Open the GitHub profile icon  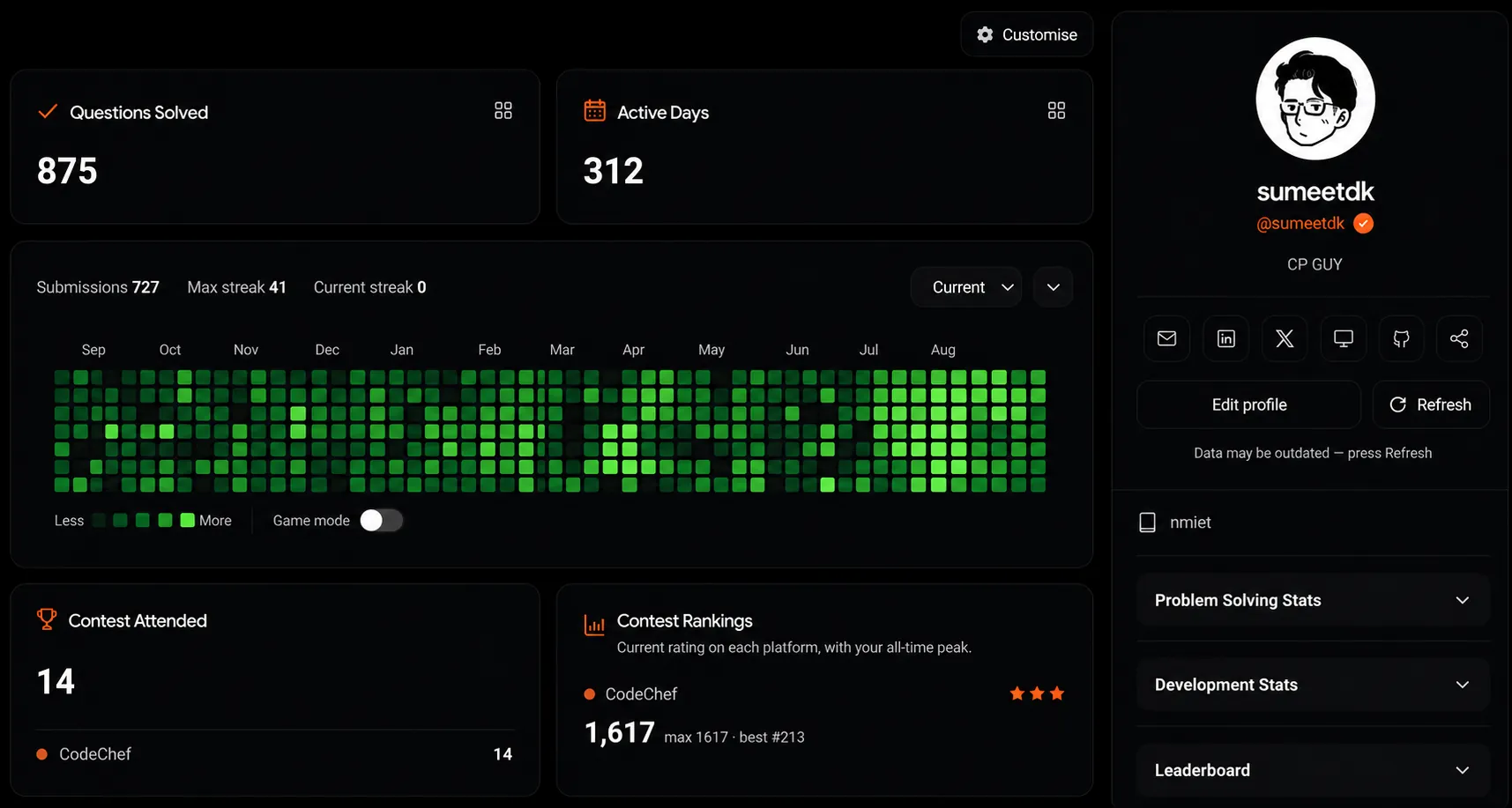(1401, 338)
